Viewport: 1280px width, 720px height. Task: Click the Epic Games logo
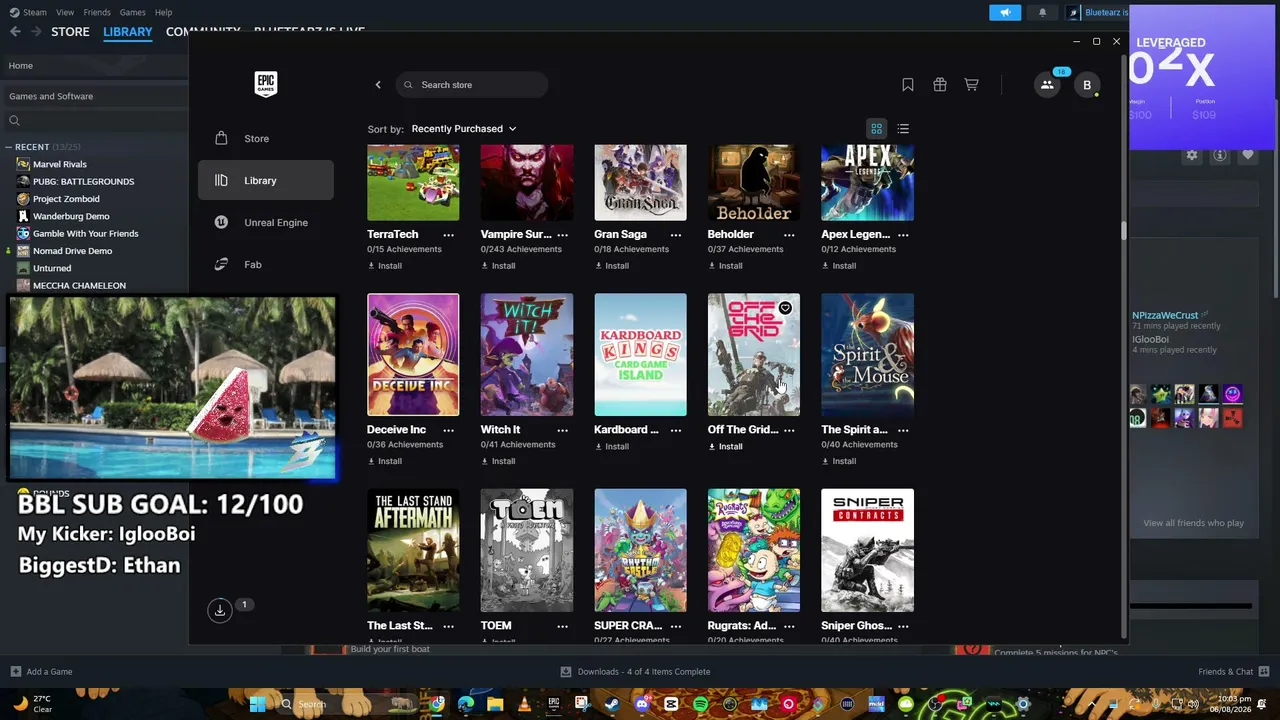[x=265, y=84]
